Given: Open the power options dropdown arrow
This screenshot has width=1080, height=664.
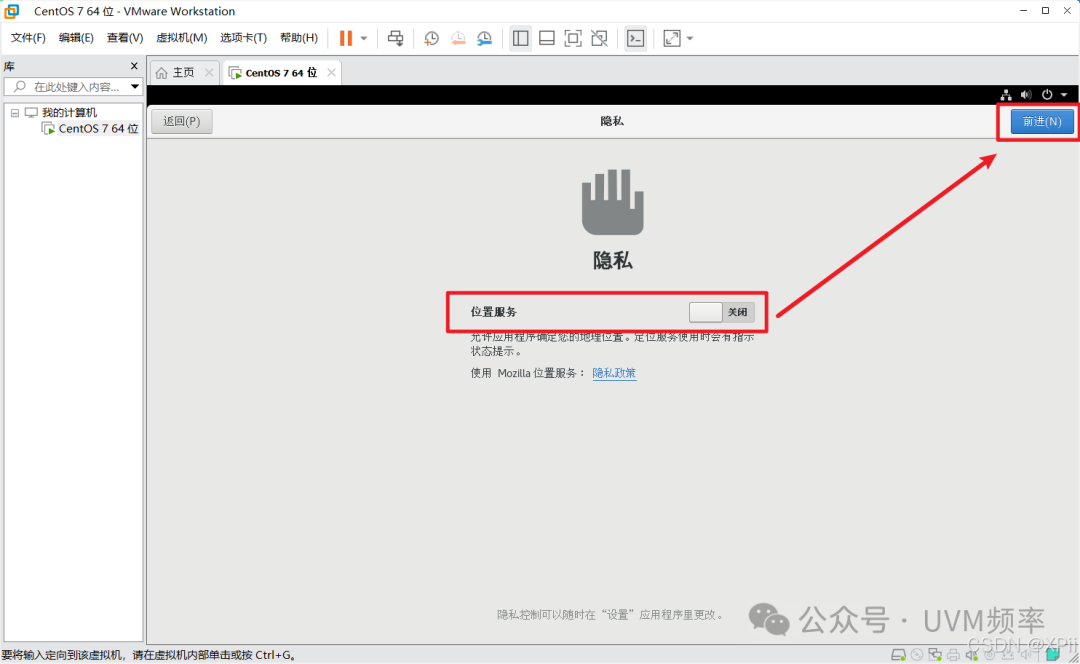Looking at the screenshot, I should pos(363,37).
